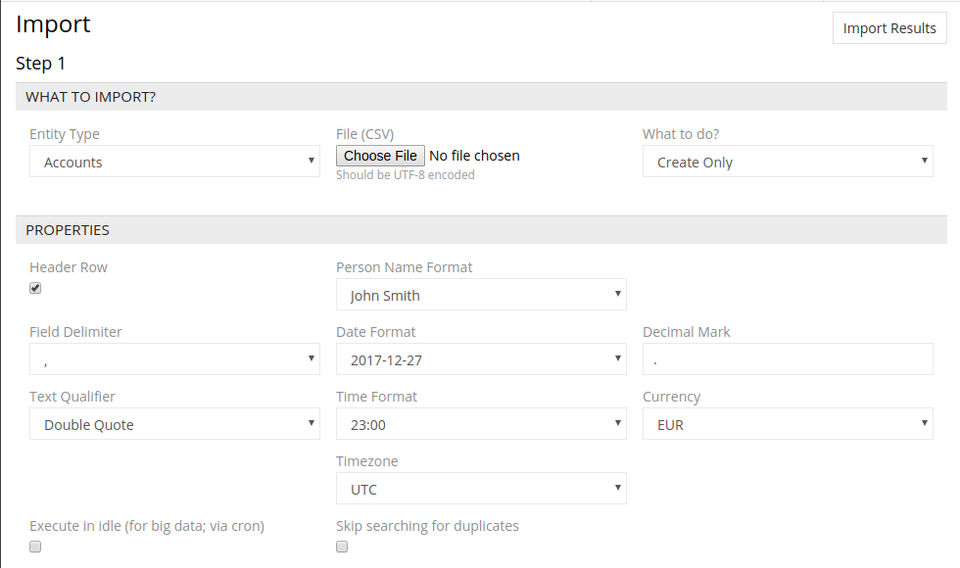
Task: Open the Field Delimiter dropdown
Action: coord(174,359)
